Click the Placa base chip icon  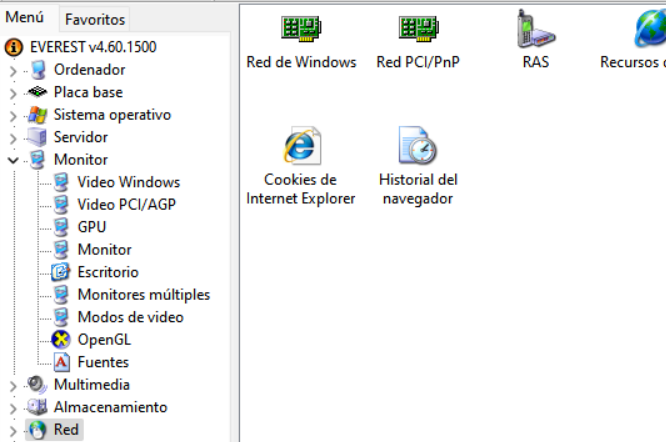tap(38, 92)
